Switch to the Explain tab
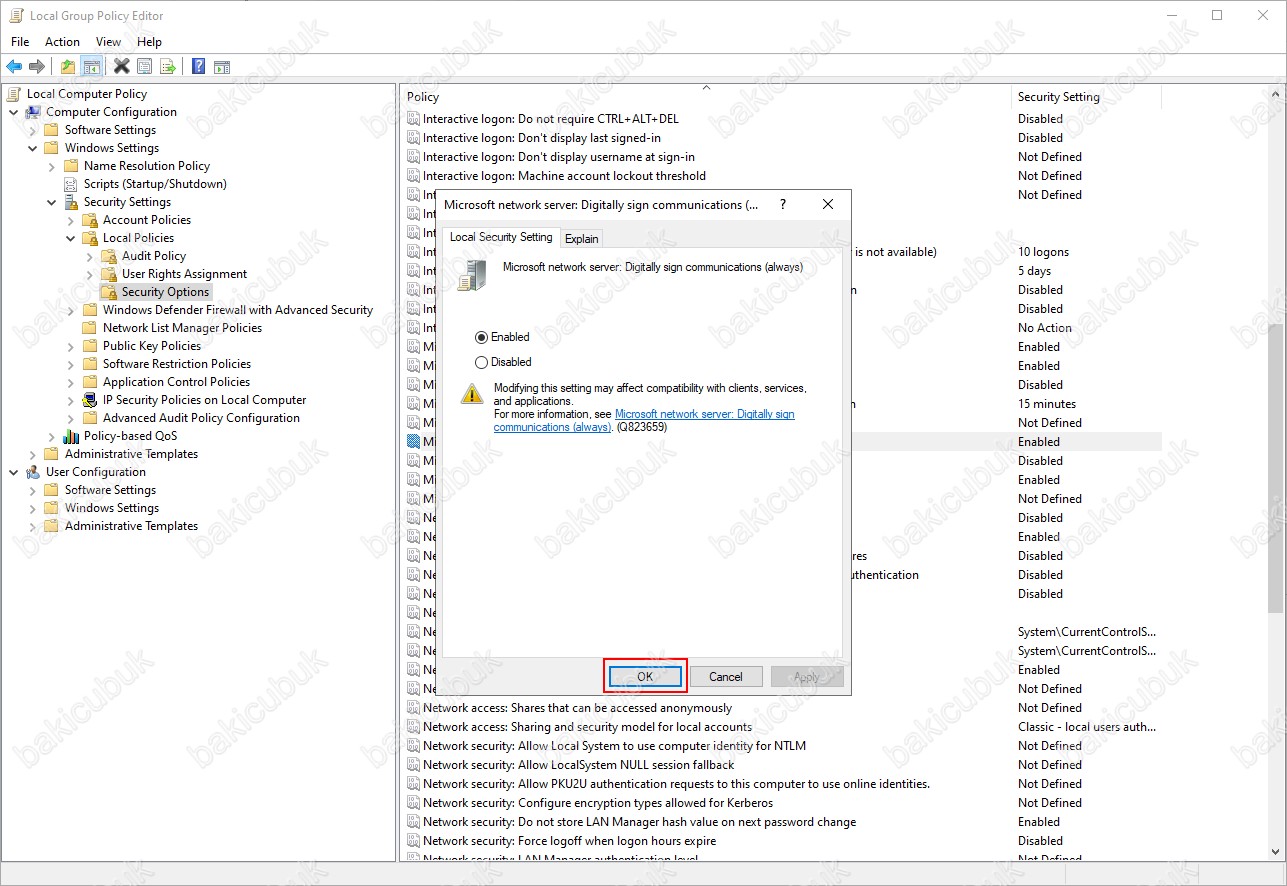The image size is (1287, 886). point(581,238)
